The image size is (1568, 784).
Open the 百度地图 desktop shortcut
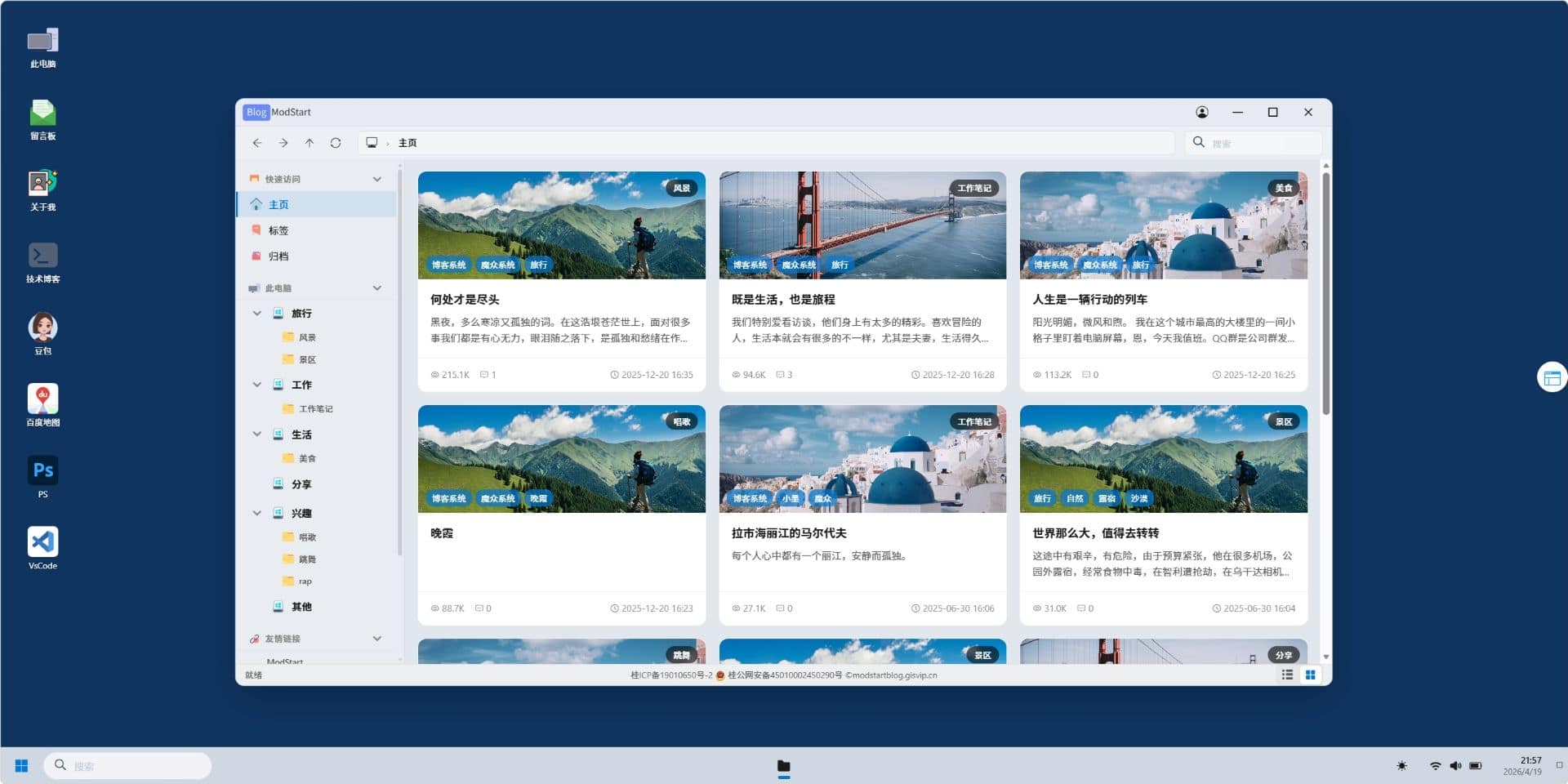point(42,404)
